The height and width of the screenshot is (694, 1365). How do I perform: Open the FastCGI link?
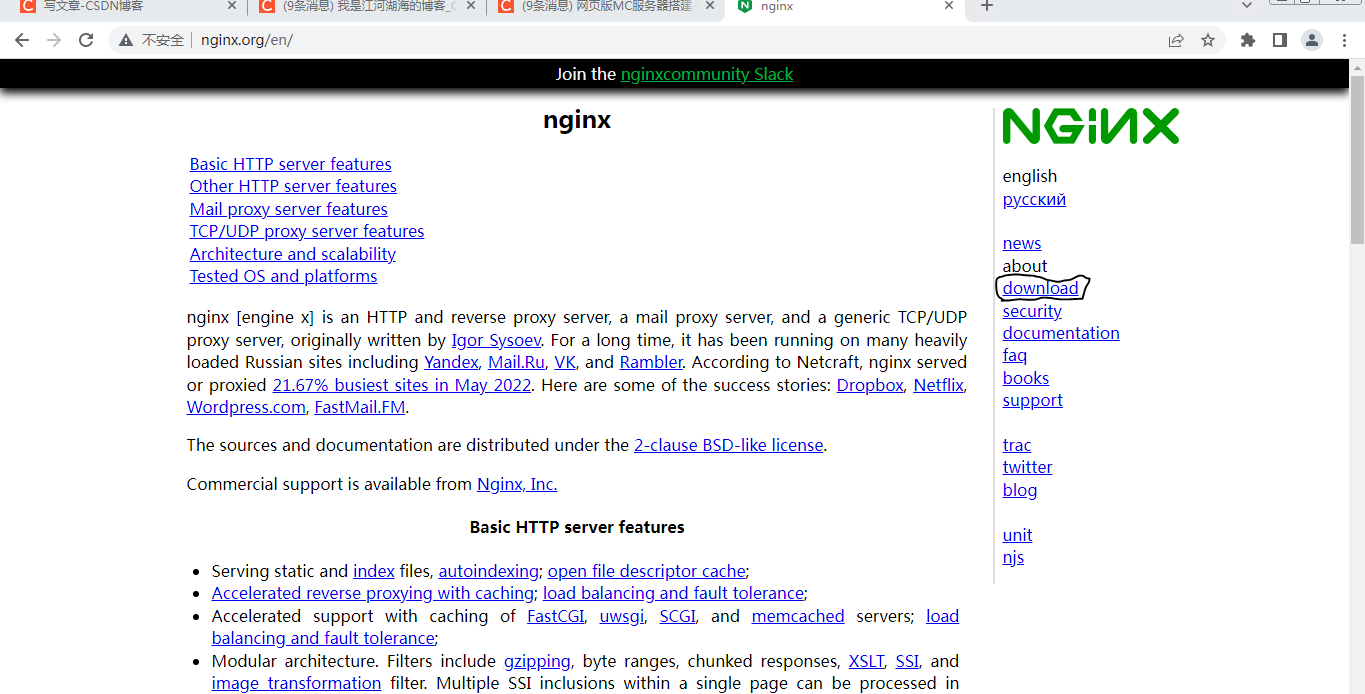click(x=556, y=616)
